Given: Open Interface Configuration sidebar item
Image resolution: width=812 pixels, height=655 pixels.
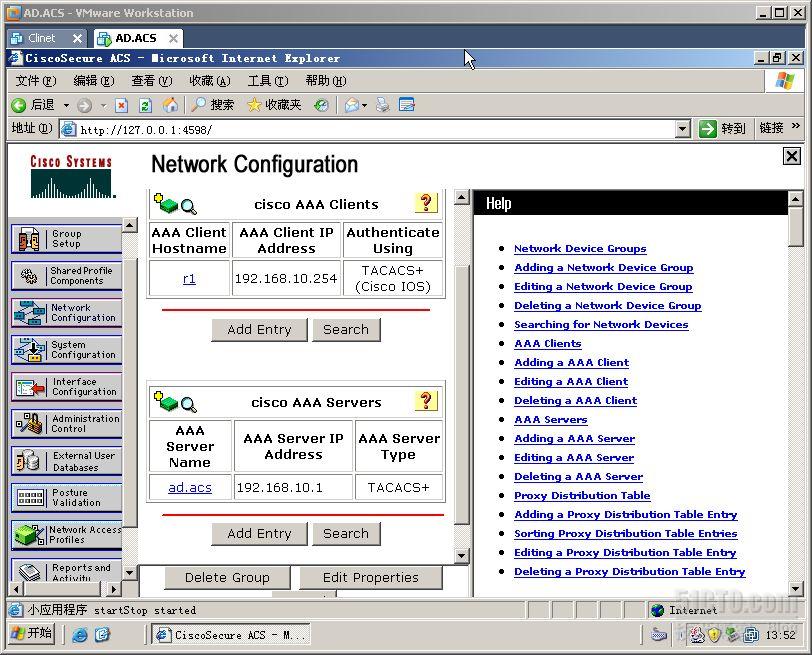Looking at the screenshot, I should point(66,387).
